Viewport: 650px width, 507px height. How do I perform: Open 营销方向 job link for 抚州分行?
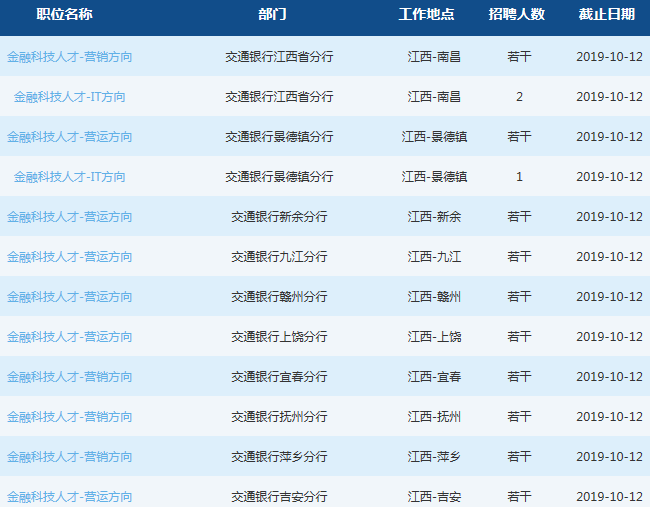pyautogui.click(x=69, y=417)
